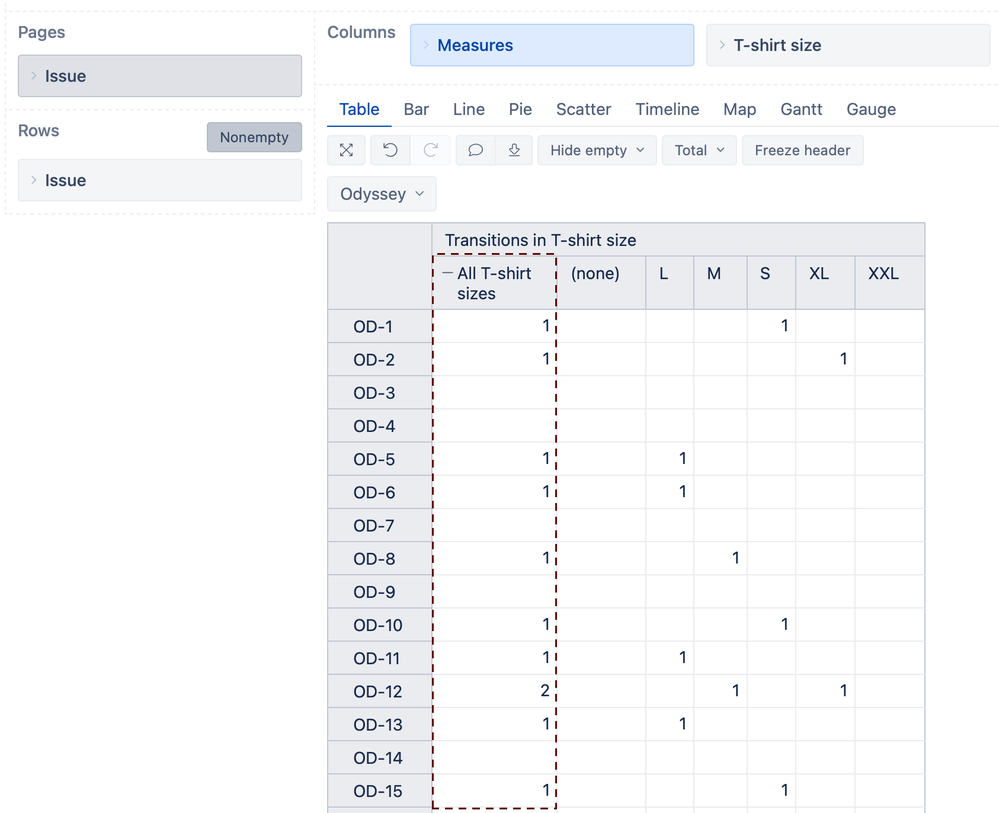Toggle the Nonempty rows filter
999x813 pixels.
[x=254, y=137]
